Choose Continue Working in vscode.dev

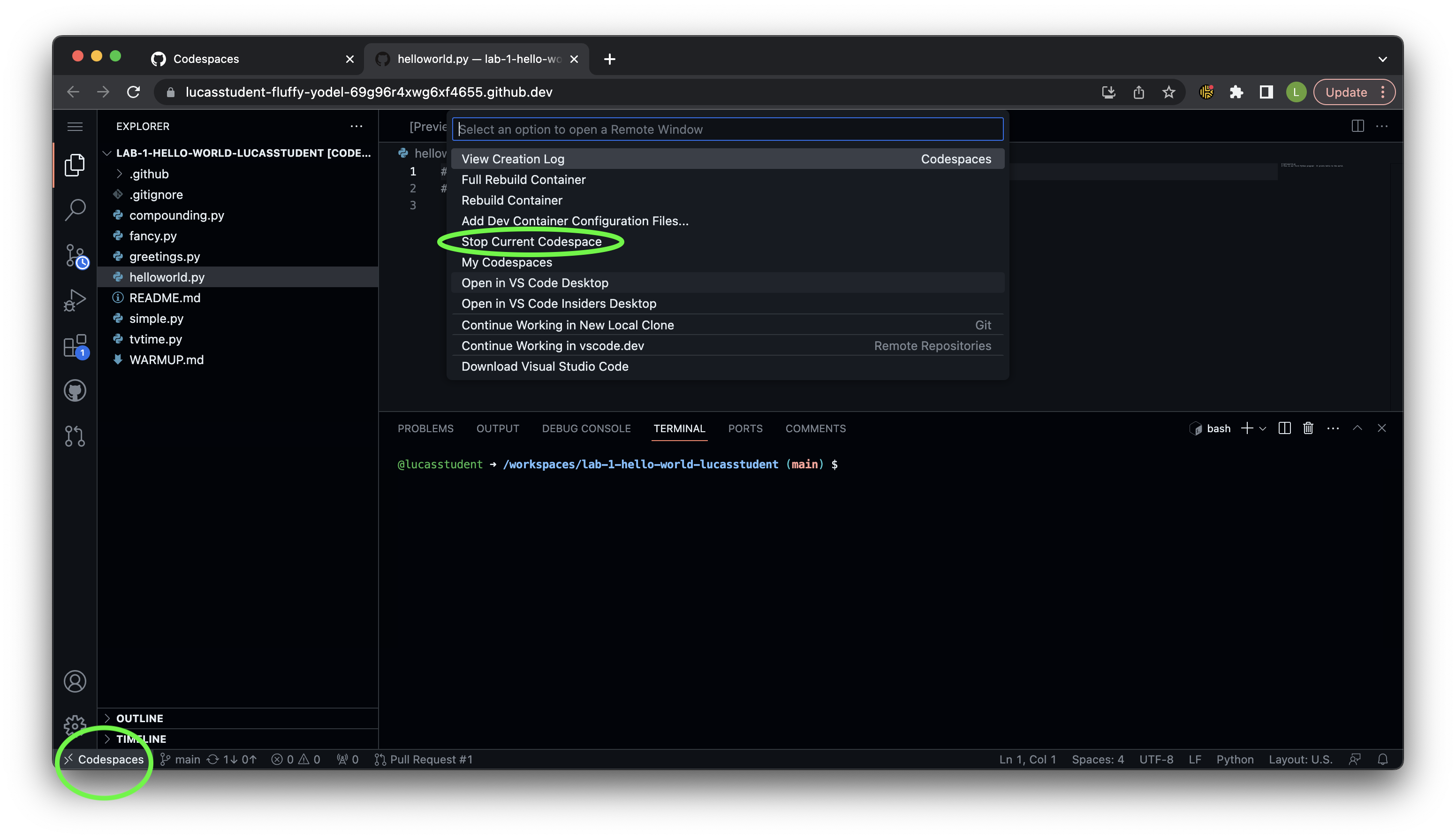coord(728,346)
